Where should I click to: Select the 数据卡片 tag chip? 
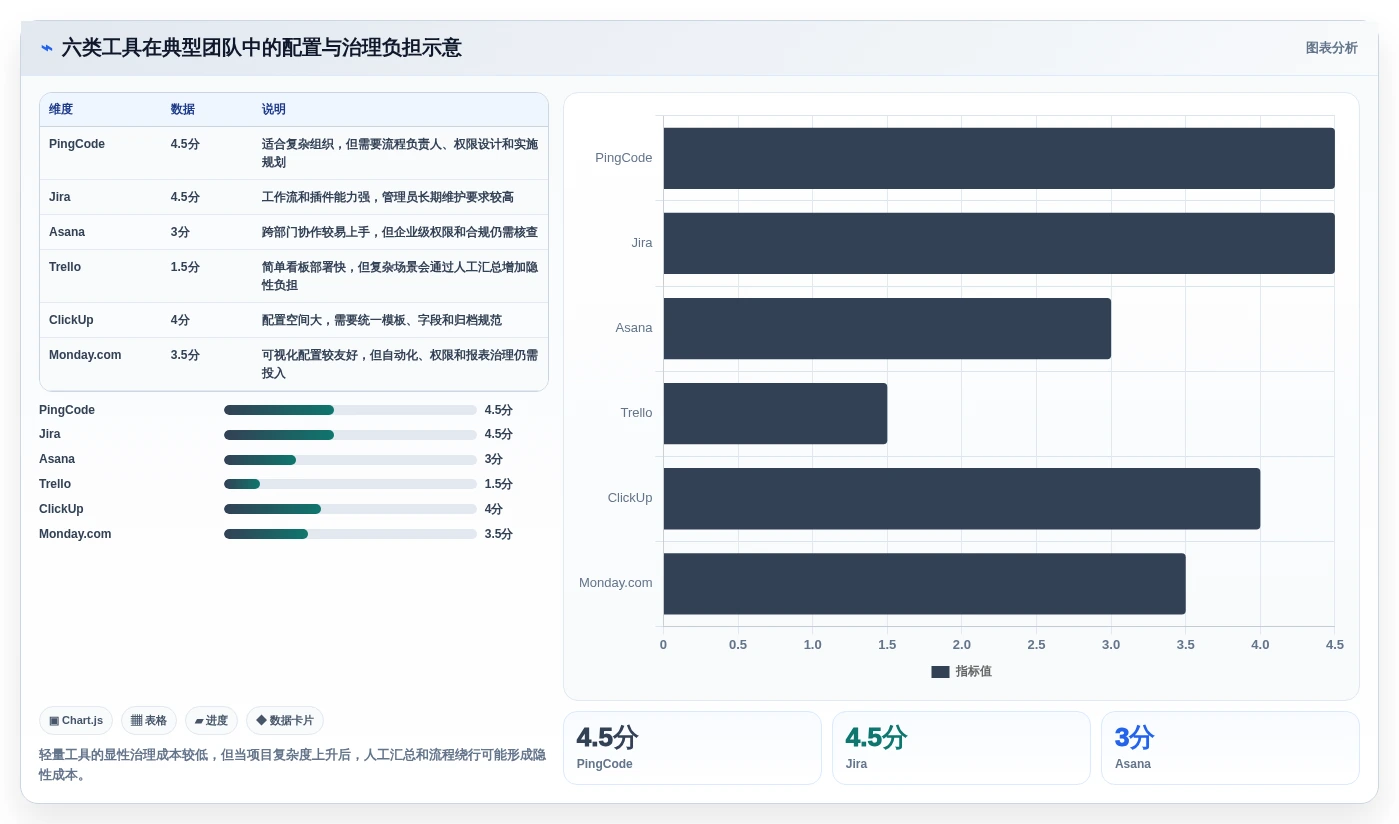[x=285, y=720]
